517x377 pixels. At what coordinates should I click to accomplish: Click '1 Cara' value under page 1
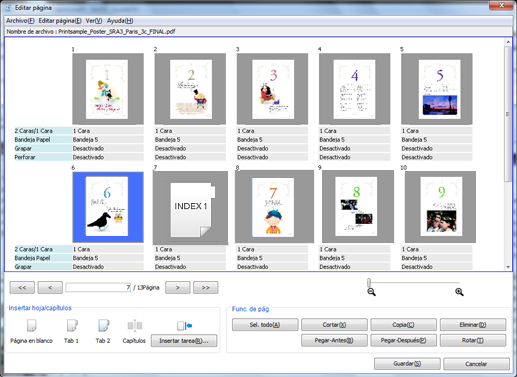pos(108,131)
